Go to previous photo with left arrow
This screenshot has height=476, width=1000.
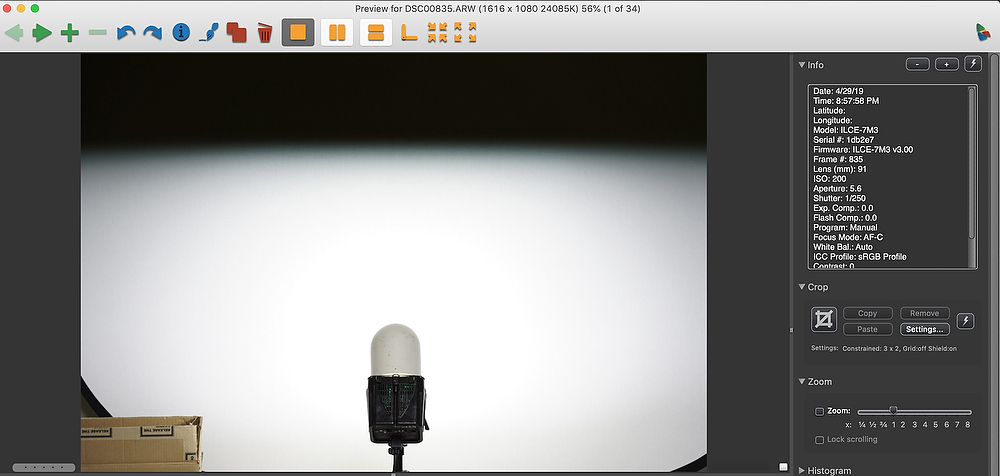click(14, 33)
